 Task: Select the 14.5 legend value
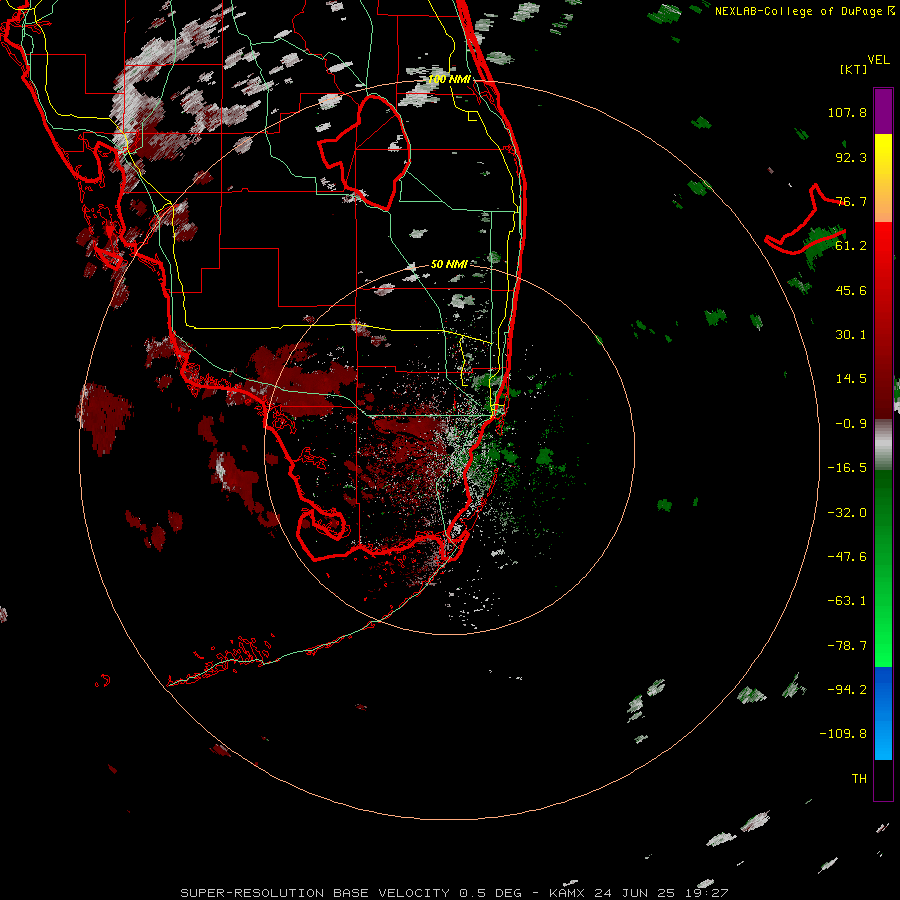851,379
